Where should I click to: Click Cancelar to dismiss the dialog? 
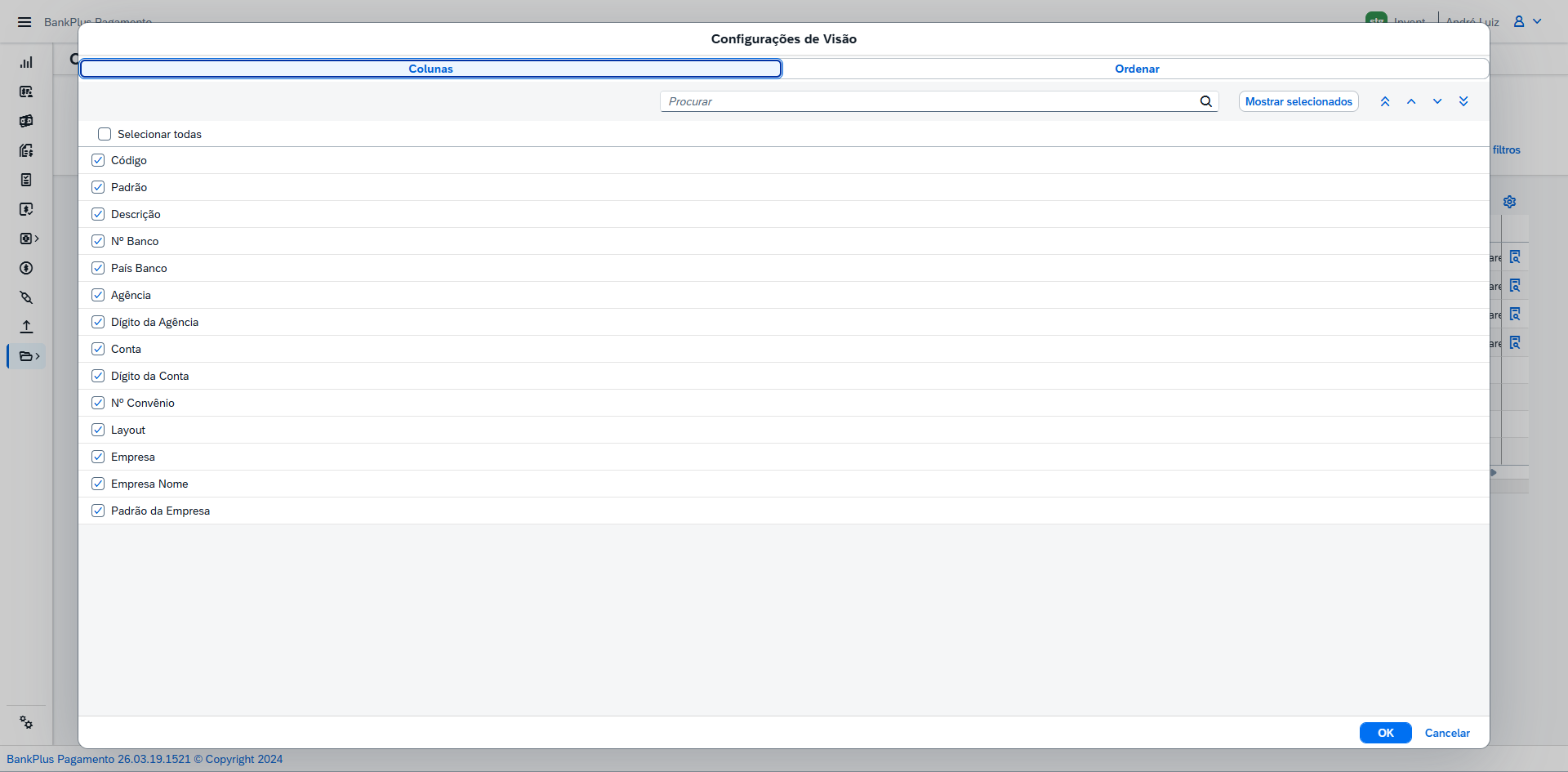click(x=1447, y=733)
